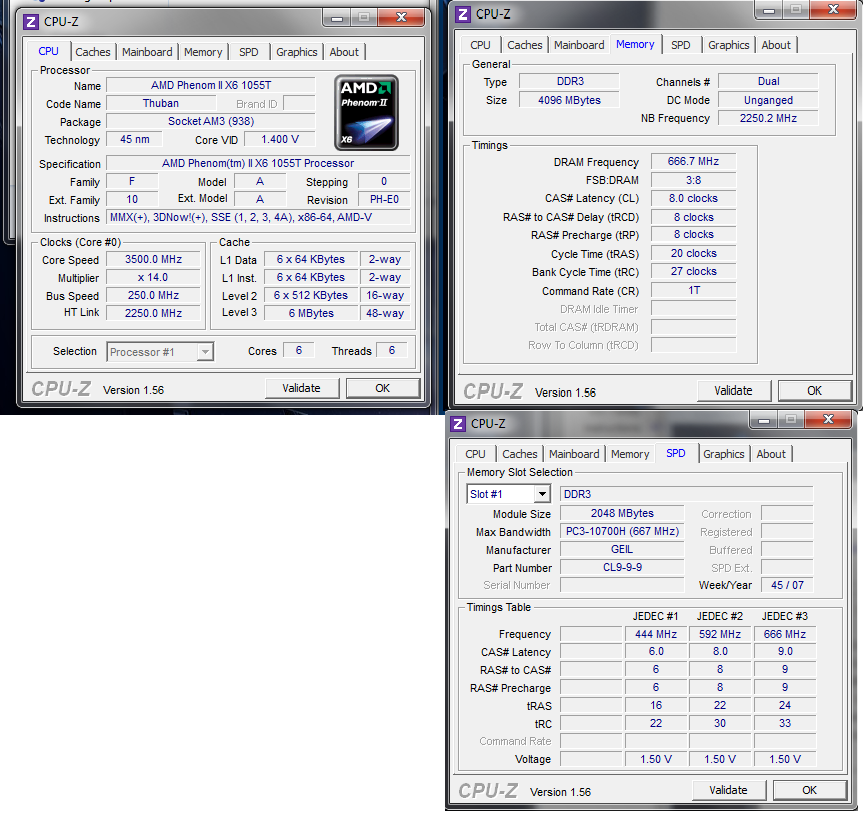Click the memory Size value 4096 MBytes
864x815 pixels.
[569, 100]
